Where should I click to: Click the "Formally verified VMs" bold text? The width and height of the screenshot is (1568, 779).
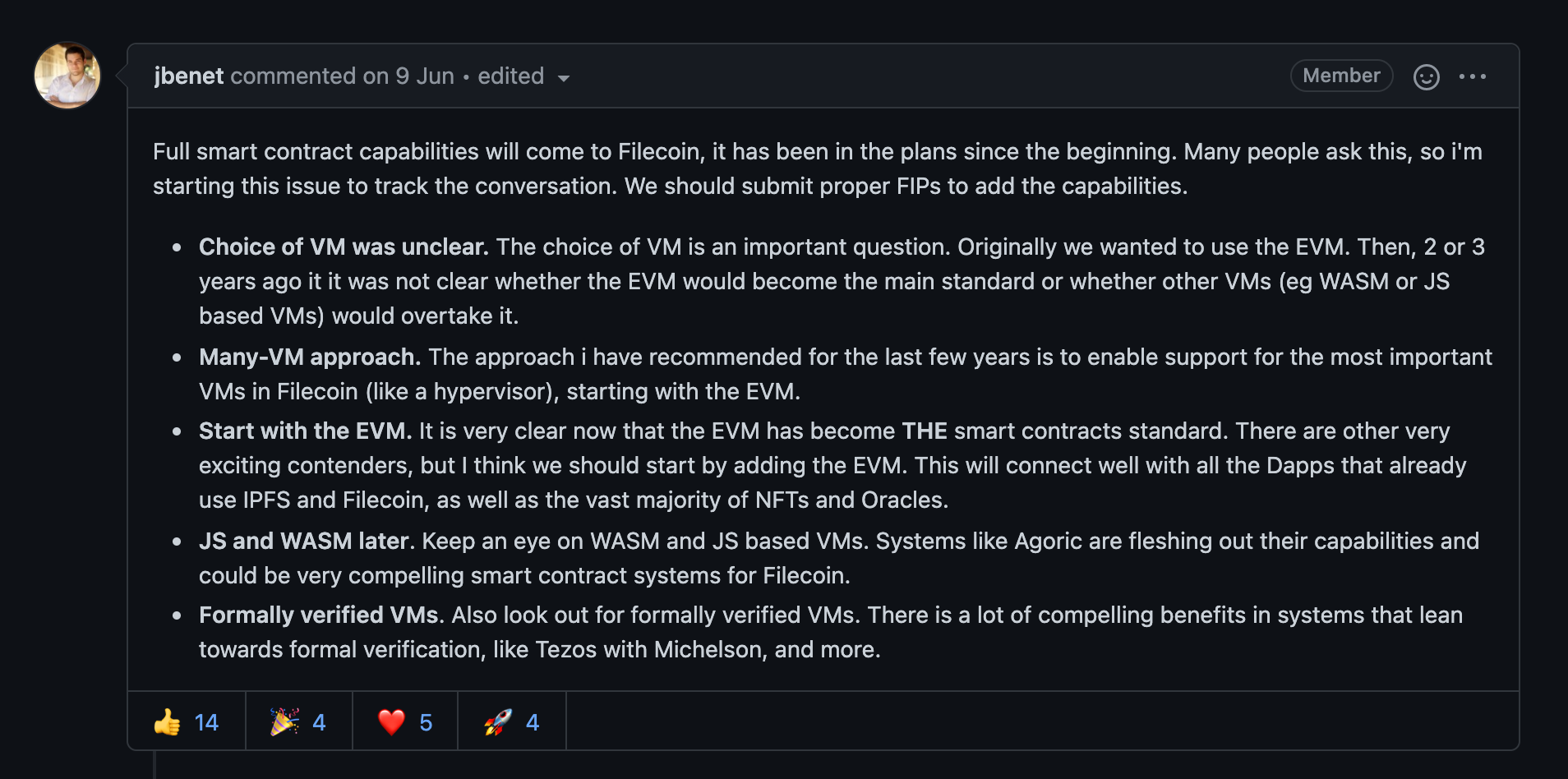[321, 615]
